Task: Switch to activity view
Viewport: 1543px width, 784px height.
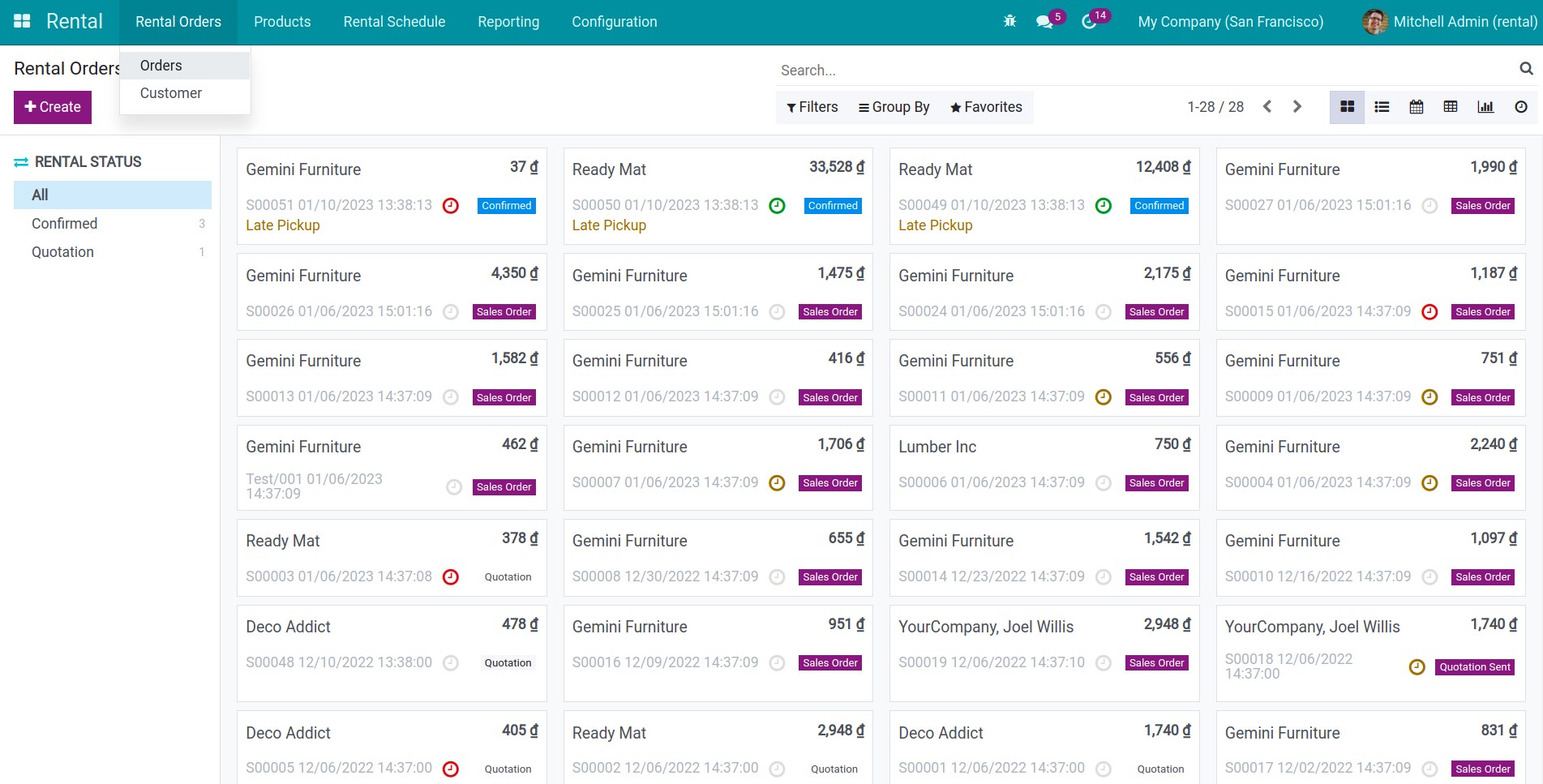Action: [x=1520, y=107]
